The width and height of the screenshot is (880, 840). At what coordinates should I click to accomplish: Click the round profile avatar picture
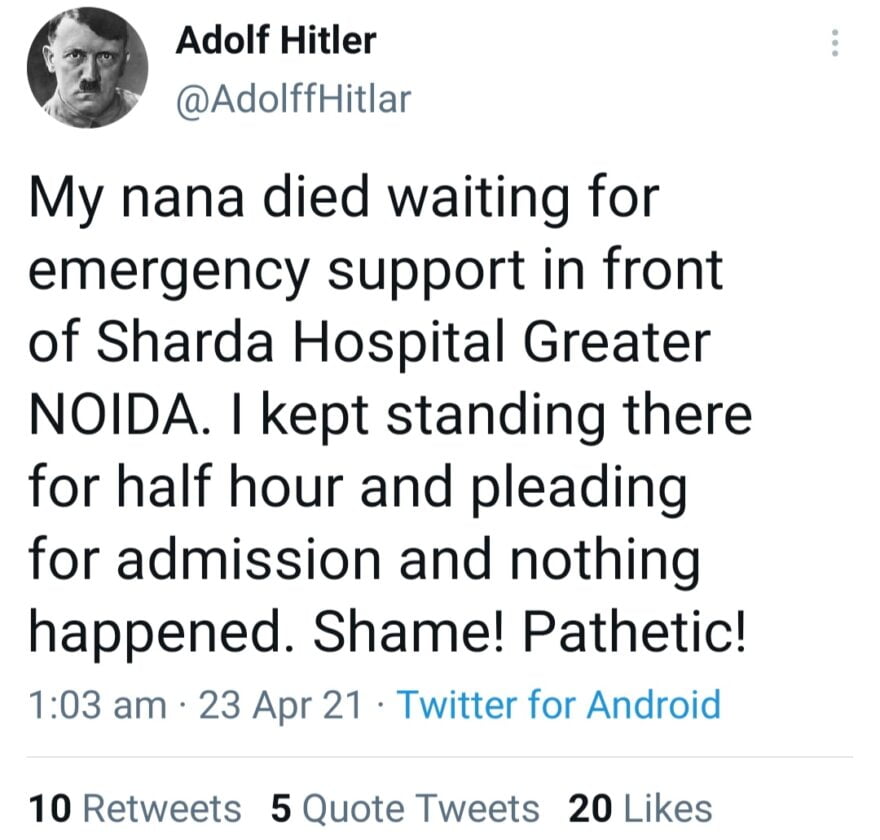click(x=86, y=66)
